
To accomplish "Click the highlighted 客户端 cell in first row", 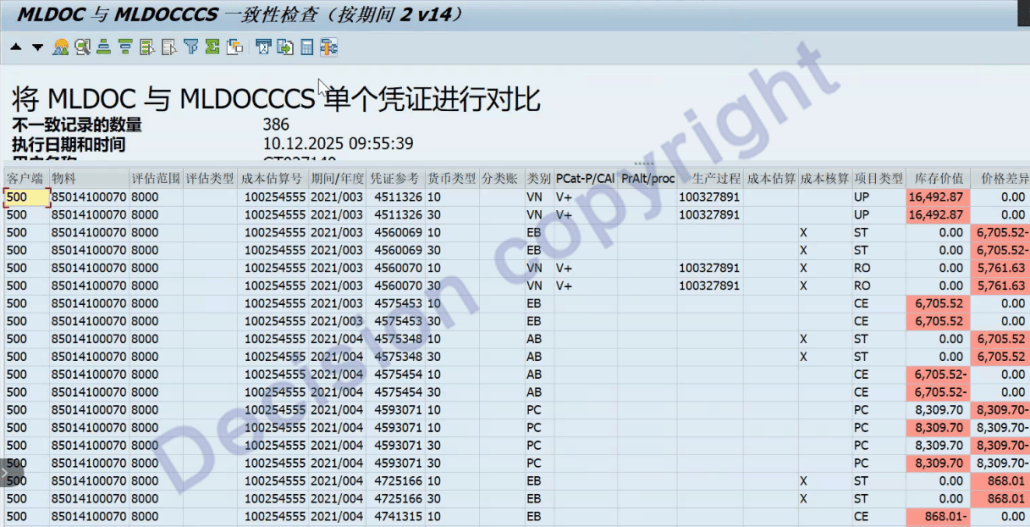I will (26, 197).
